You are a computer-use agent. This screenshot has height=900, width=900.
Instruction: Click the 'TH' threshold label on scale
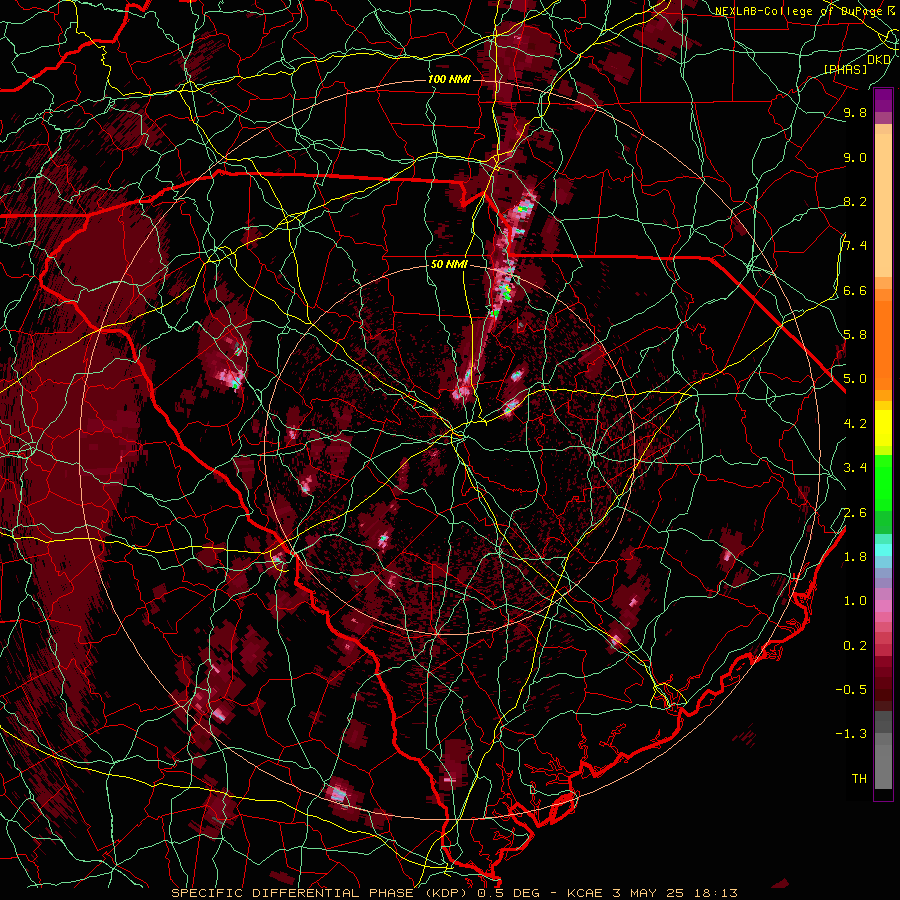[x=859, y=779]
